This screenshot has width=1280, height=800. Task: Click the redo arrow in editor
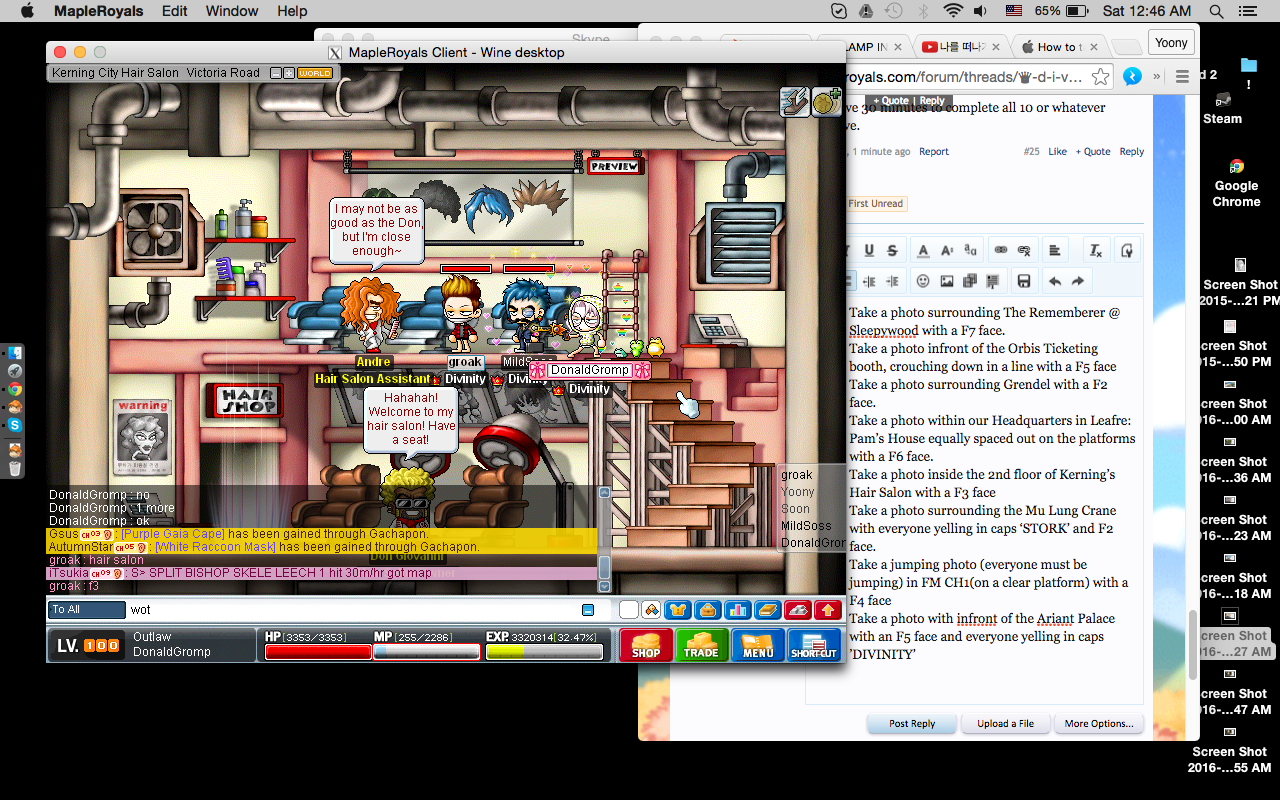1078,281
